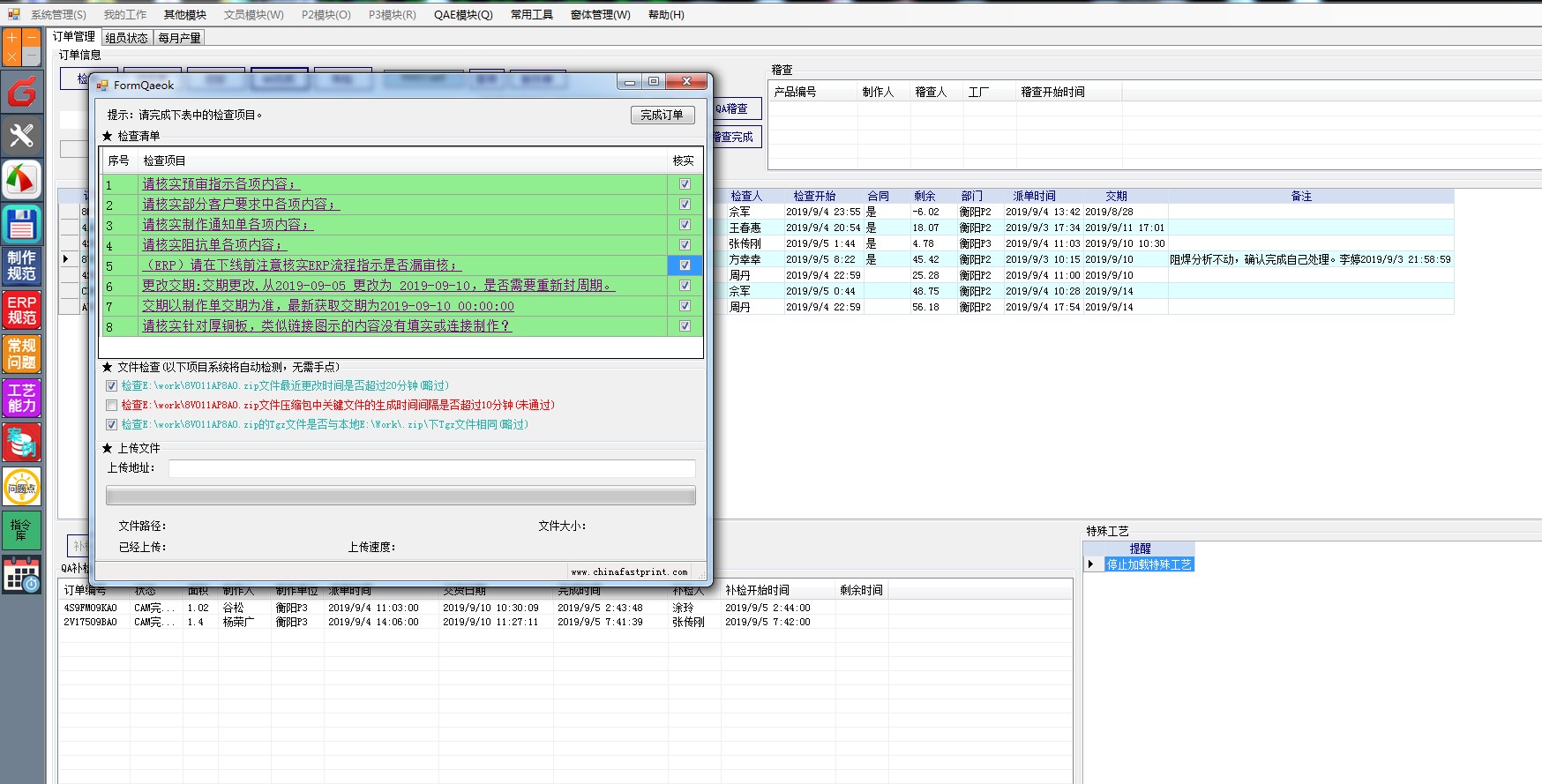Open the 其他模块 menu
Viewport: 1542px width, 784px height.
pyautogui.click(x=184, y=15)
